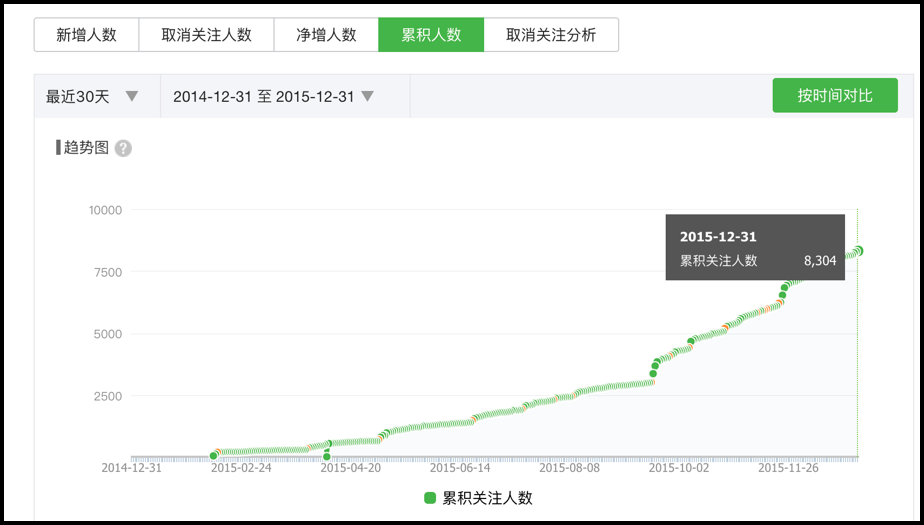This screenshot has width=924, height=525.
Task: Click the 2015-08-08 x-axis label
Action: point(569,468)
